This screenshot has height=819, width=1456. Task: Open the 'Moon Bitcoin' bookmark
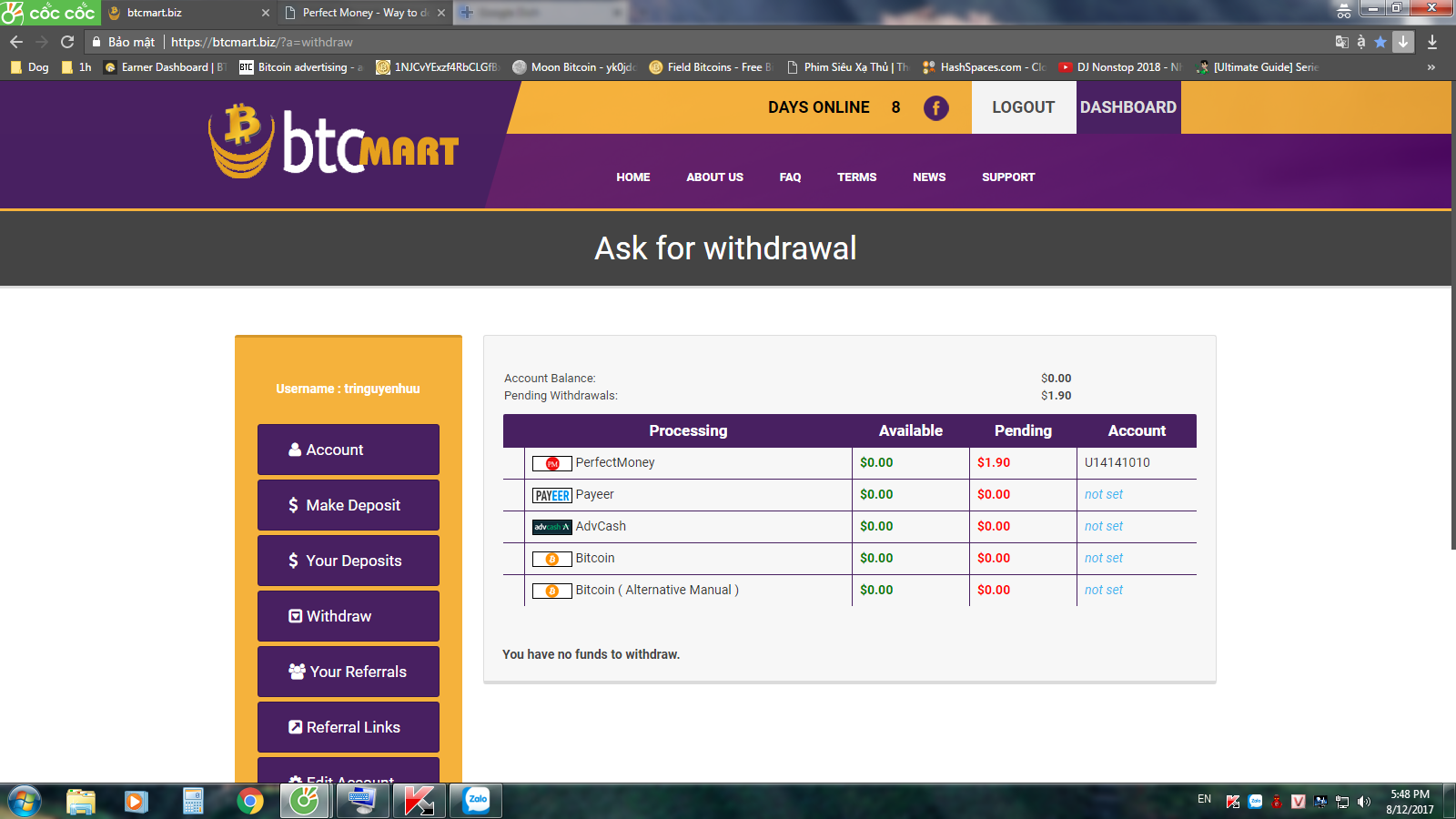click(574, 67)
